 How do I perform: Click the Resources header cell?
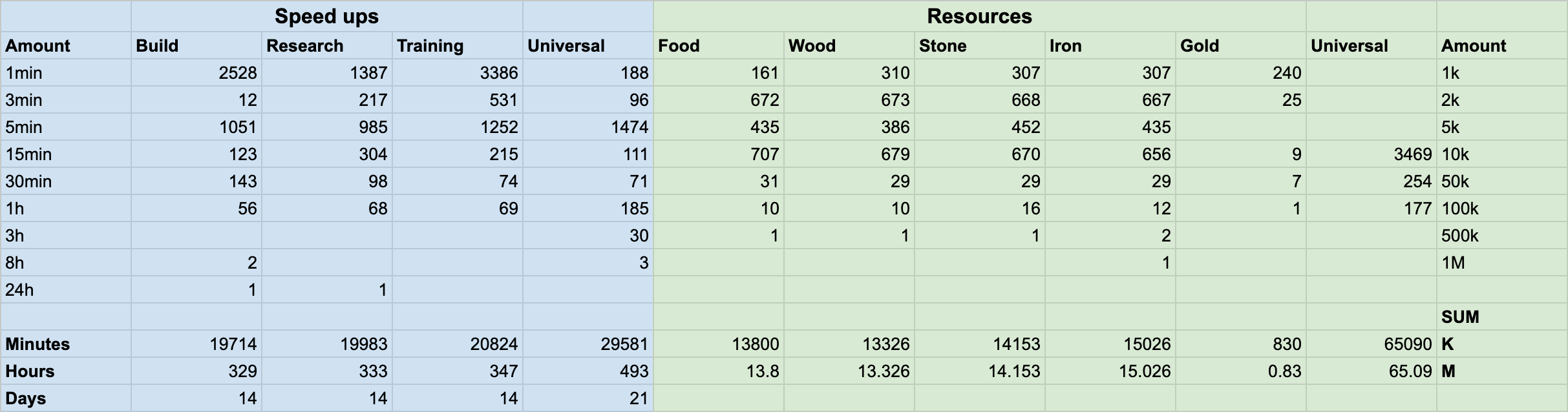(979, 16)
